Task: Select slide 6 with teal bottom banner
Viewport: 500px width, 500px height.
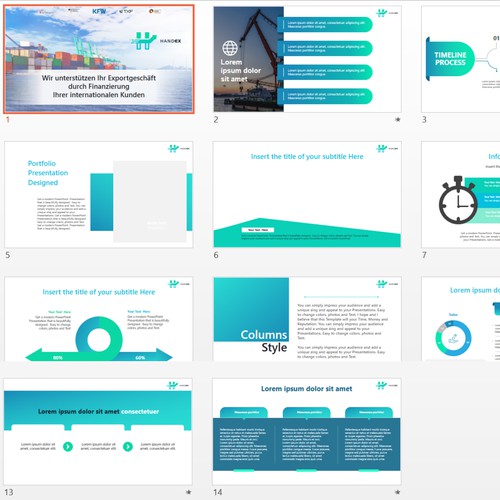Action: tap(307, 195)
